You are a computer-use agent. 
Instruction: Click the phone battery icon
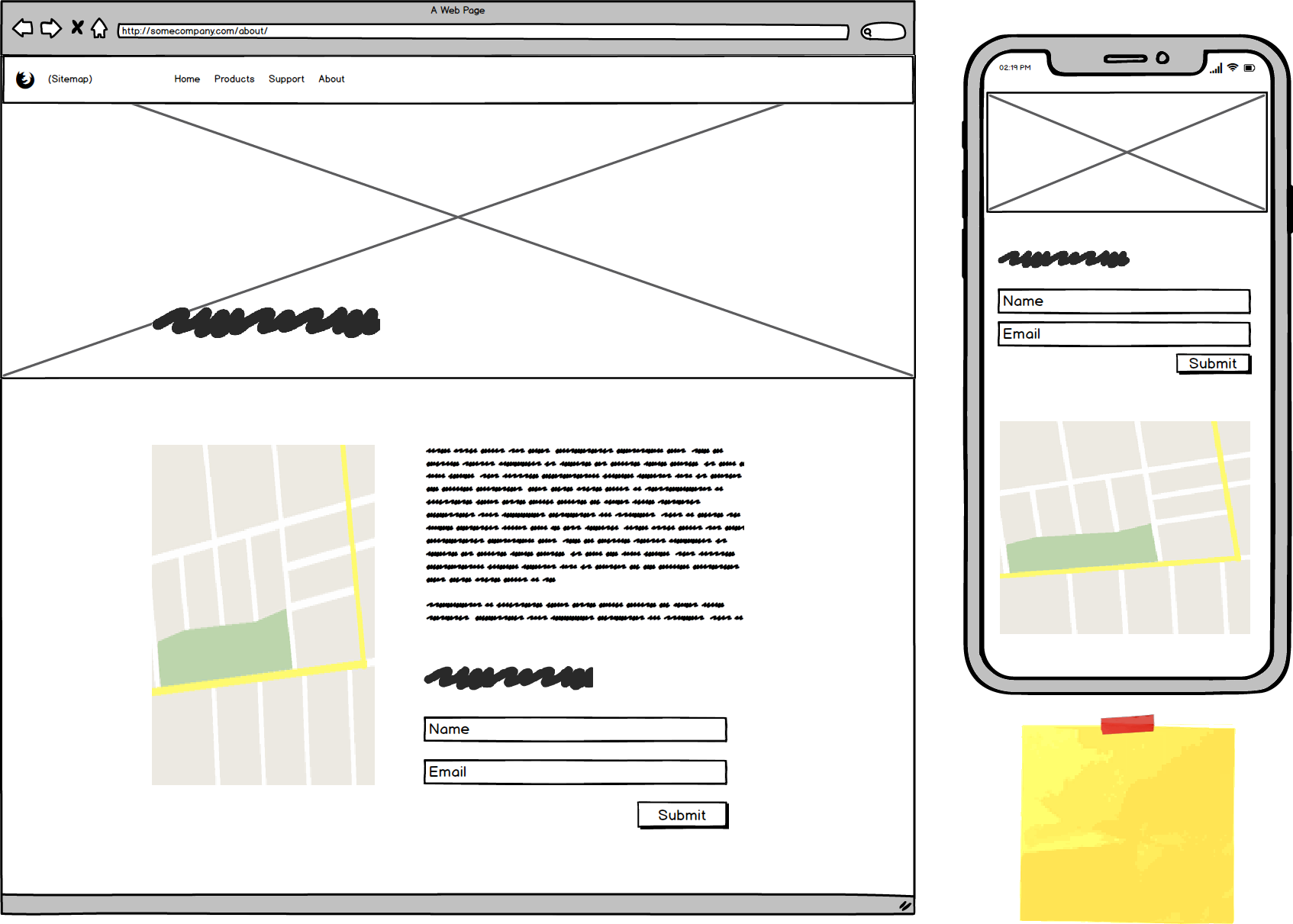coord(1249,68)
